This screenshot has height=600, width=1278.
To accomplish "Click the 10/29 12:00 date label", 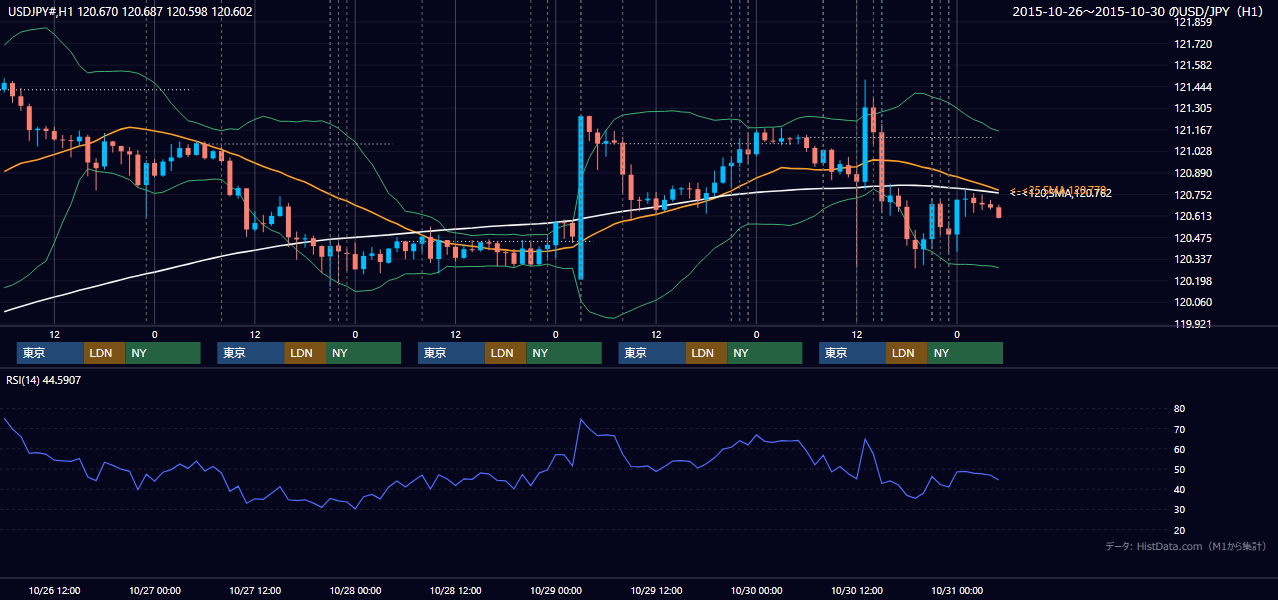I will (x=656, y=590).
